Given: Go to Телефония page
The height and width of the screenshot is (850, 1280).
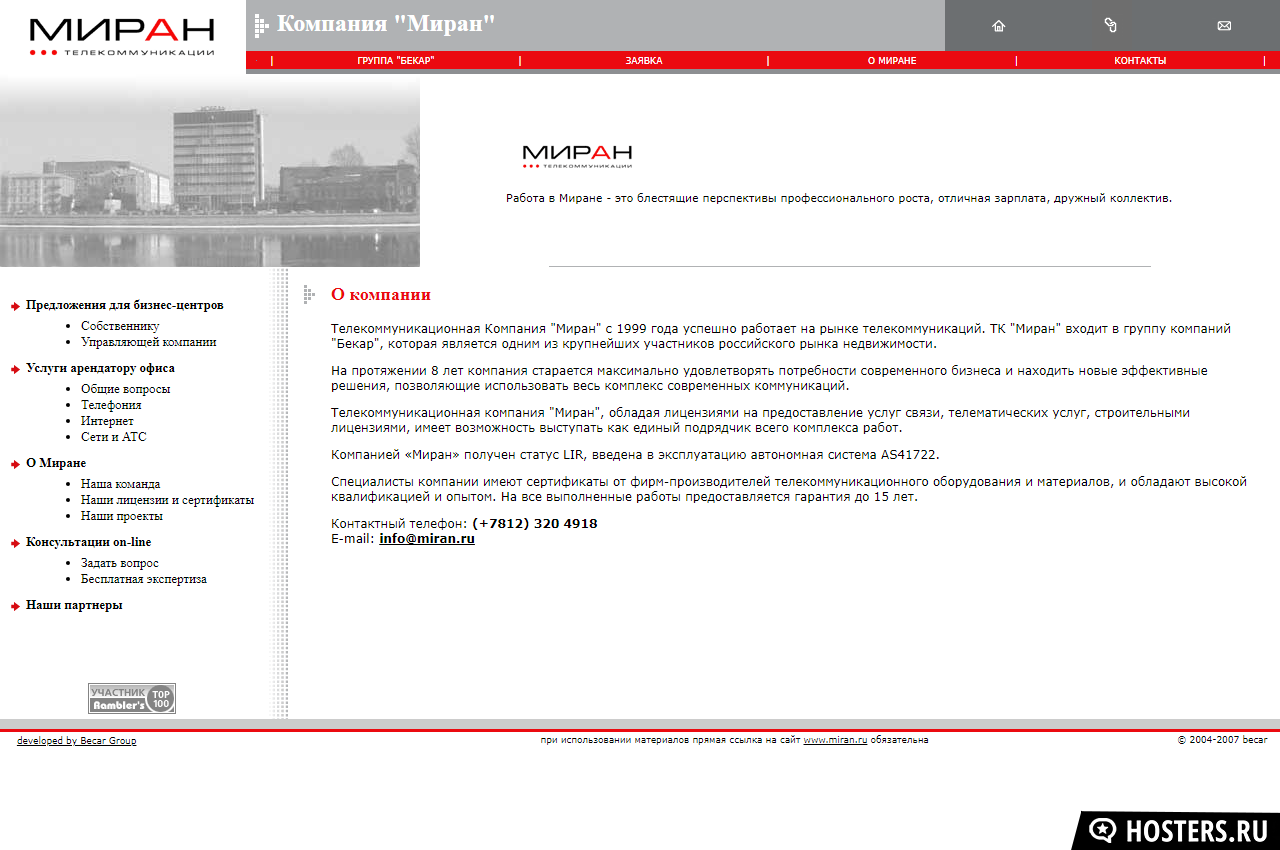Looking at the screenshot, I should coord(111,405).
